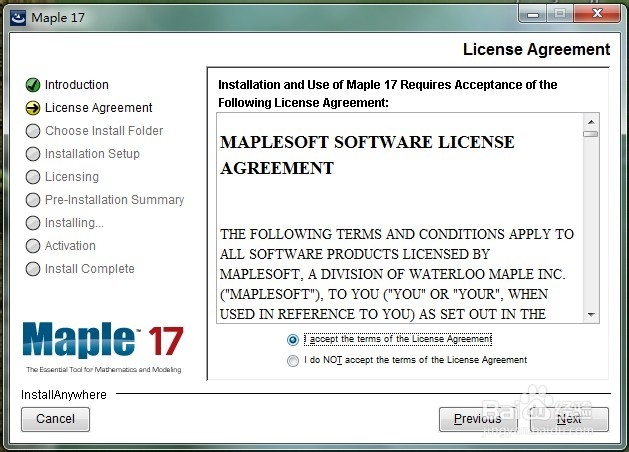The height and width of the screenshot is (452, 629).
Task: Select "I do NOT accept the terms" radio button
Action: 293,361
